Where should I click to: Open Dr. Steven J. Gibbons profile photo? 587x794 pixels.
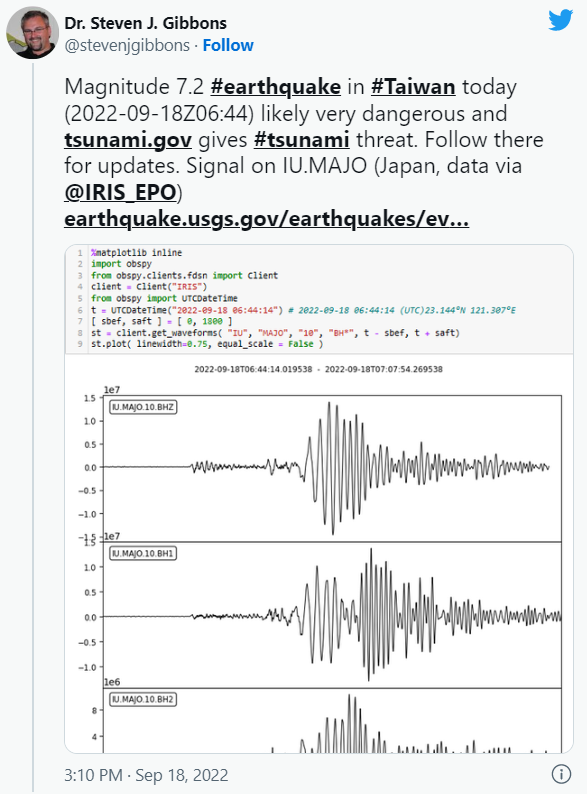tap(32, 33)
